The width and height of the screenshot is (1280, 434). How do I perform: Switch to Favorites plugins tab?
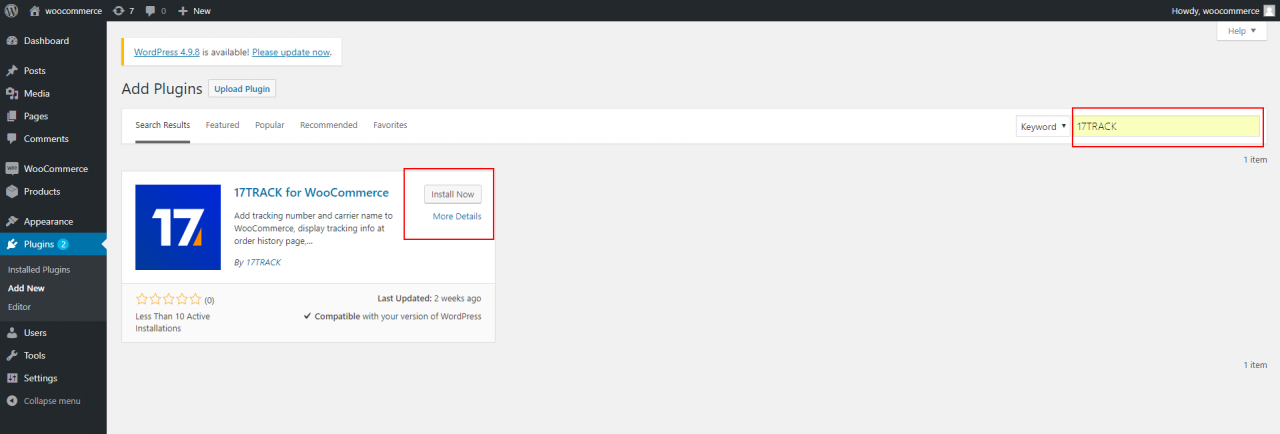point(390,125)
